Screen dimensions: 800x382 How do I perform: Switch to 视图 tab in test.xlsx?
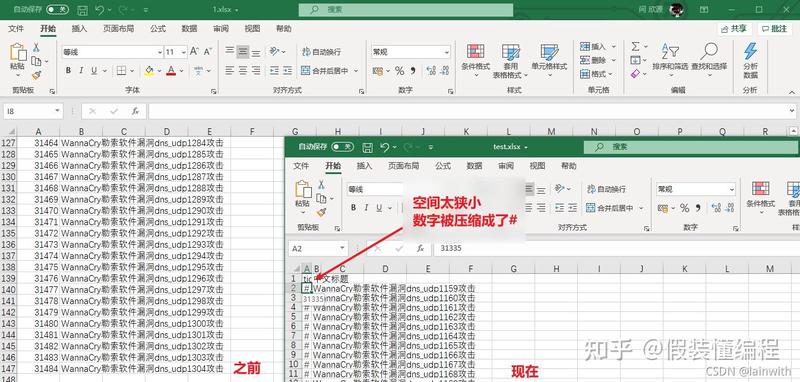coord(537,166)
